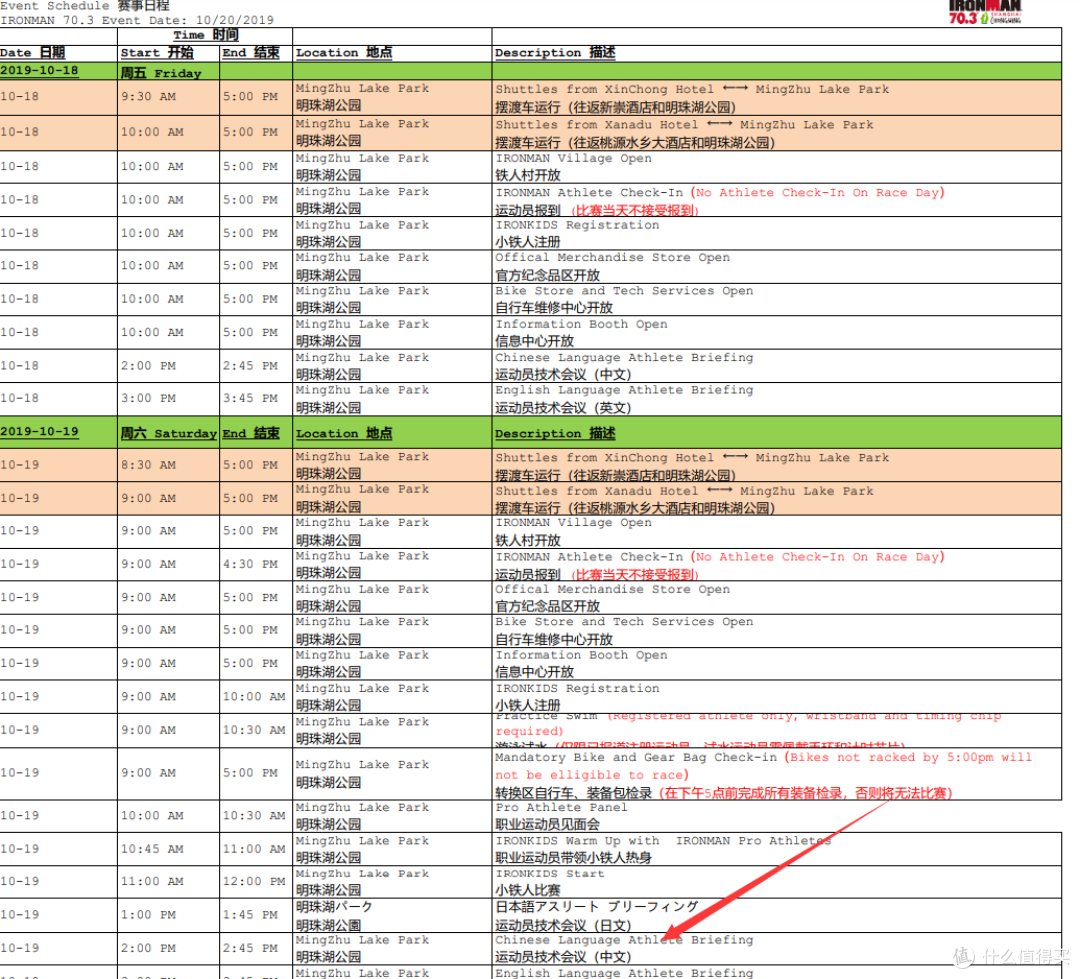
Task: Click Friday's 'Information Booth Open' entry
Action: (x=581, y=324)
